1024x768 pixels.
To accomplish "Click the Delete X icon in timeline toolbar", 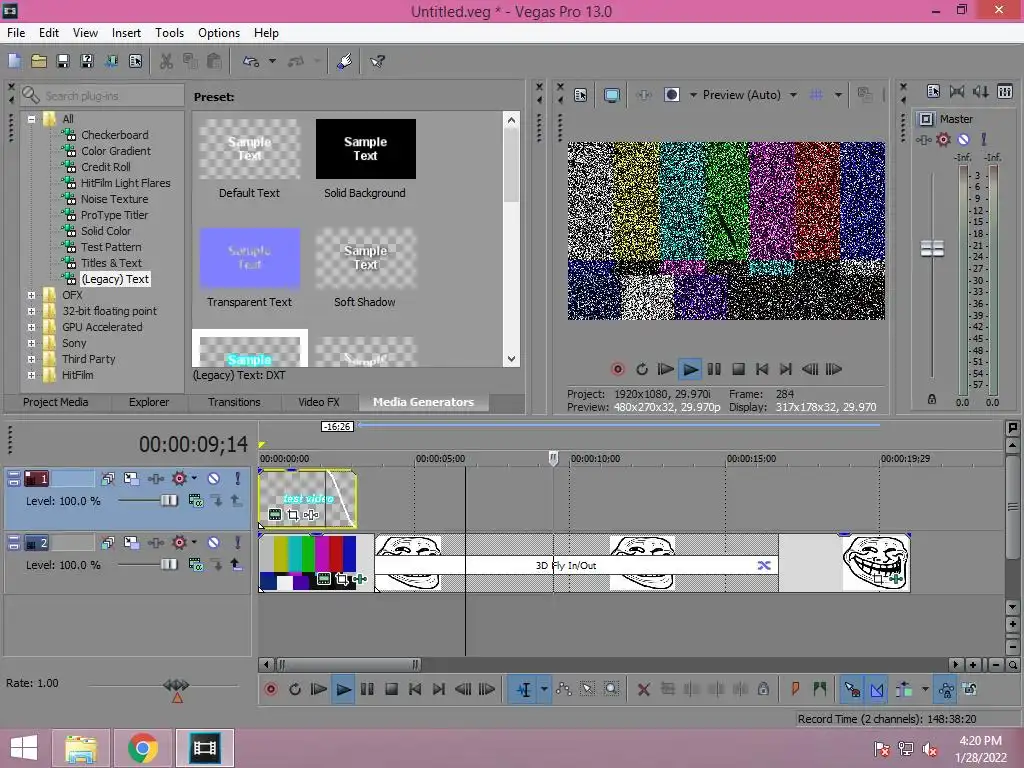I will (643, 689).
